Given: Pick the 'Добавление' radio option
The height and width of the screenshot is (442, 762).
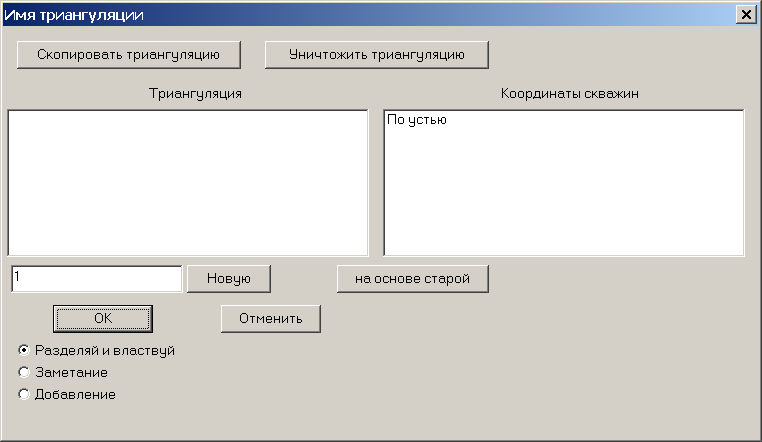Looking at the screenshot, I should [x=67, y=394].
